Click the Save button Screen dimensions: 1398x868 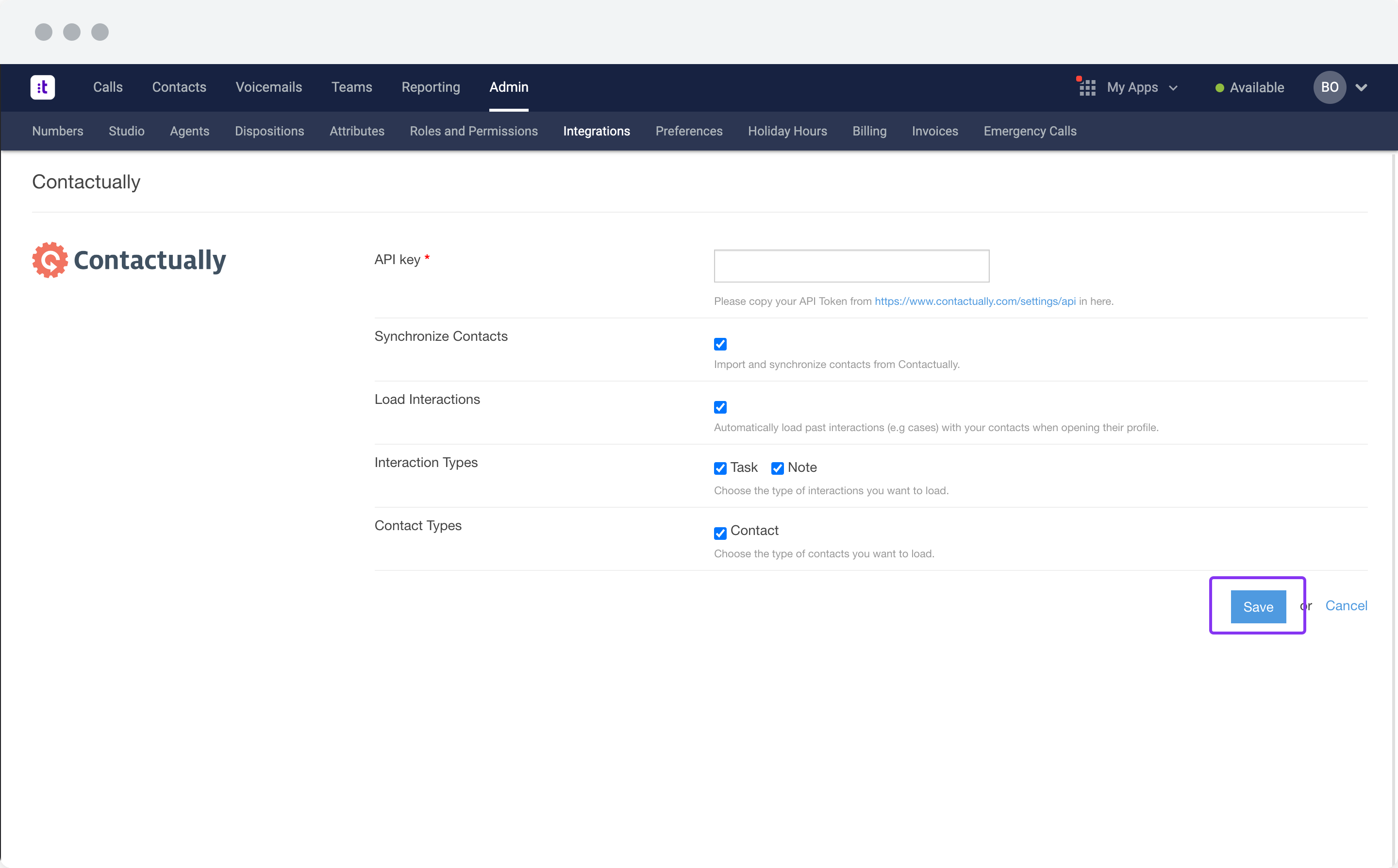tap(1258, 606)
